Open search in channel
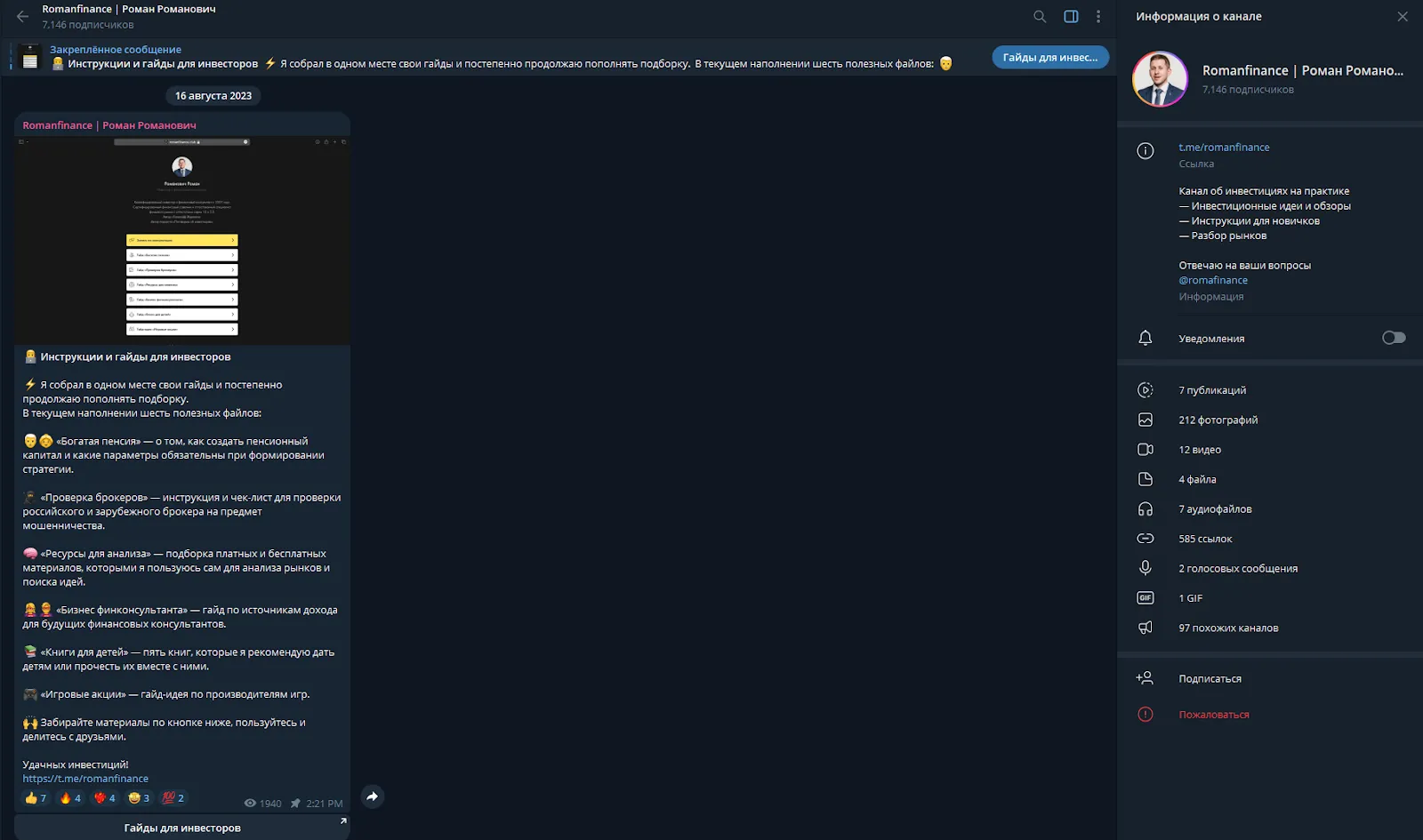The width and height of the screenshot is (1423, 840). pyautogui.click(x=1040, y=17)
